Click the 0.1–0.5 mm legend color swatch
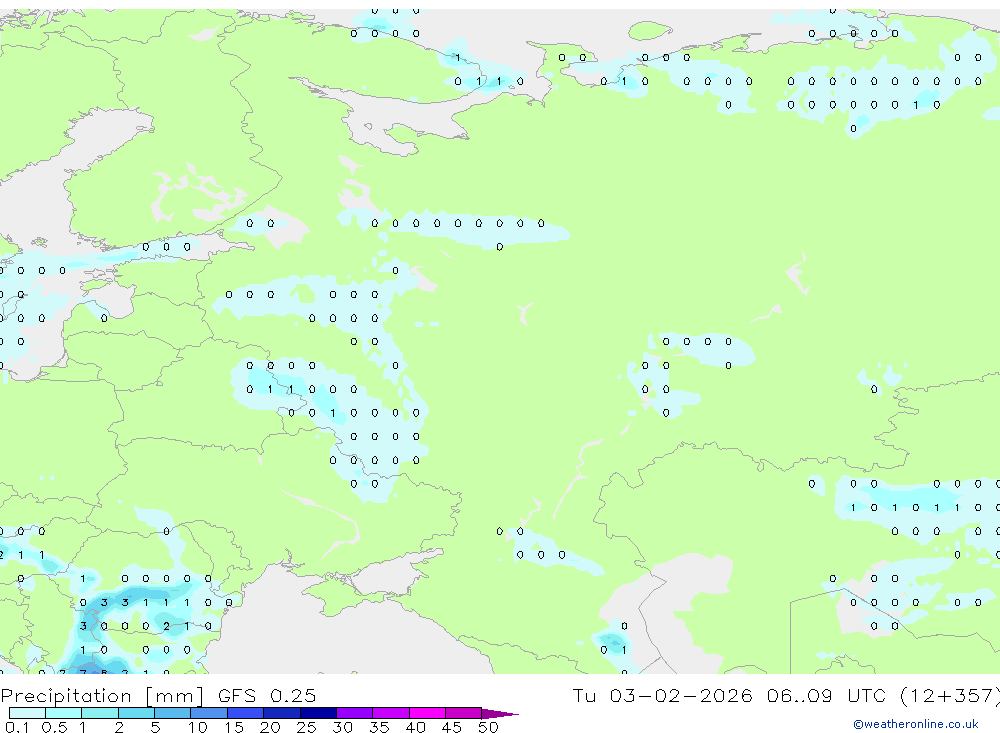The height and width of the screenshot is (733, 1000). point(27,713)
